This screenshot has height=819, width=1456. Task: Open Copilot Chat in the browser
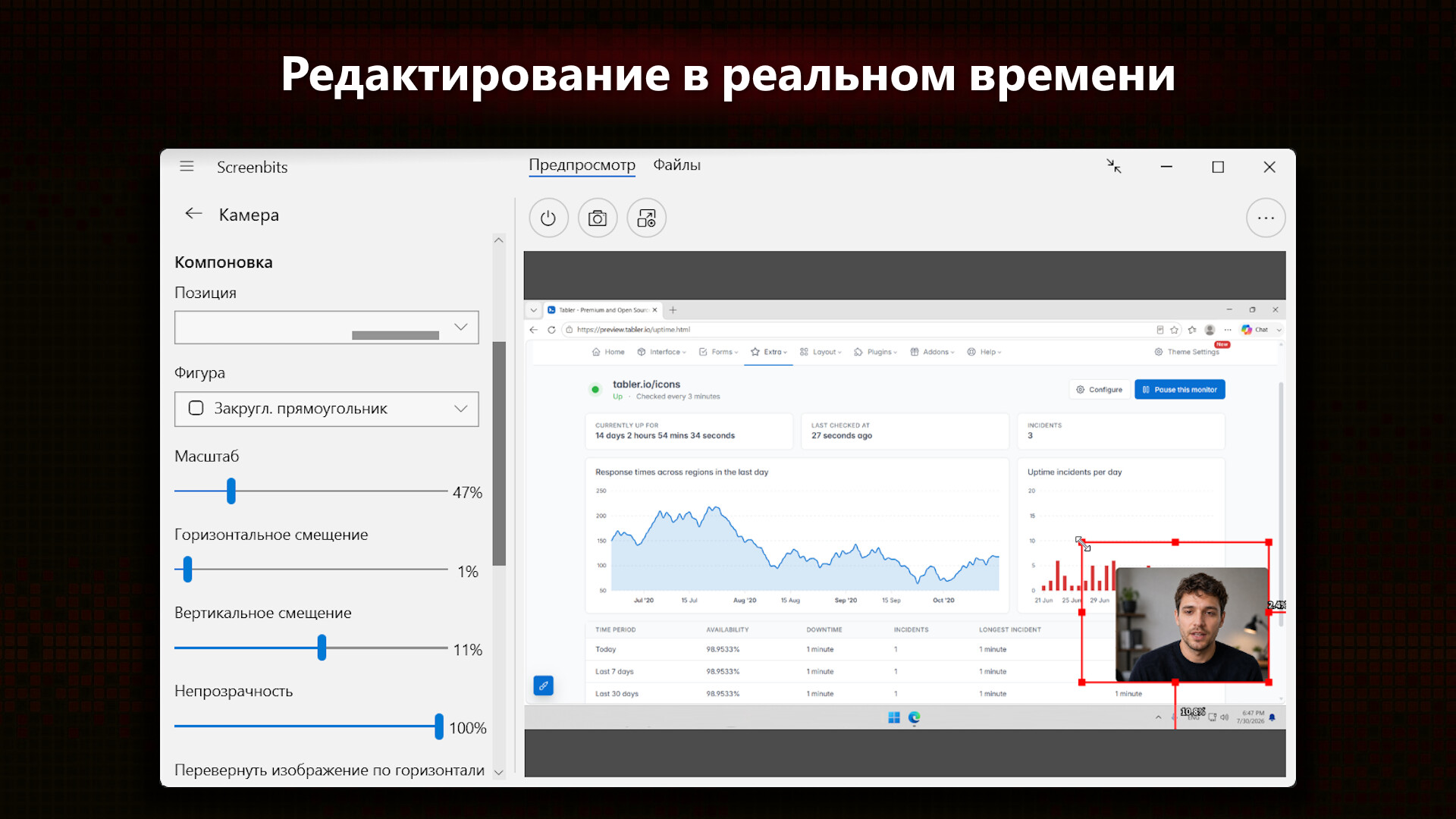click(1255, 330)
